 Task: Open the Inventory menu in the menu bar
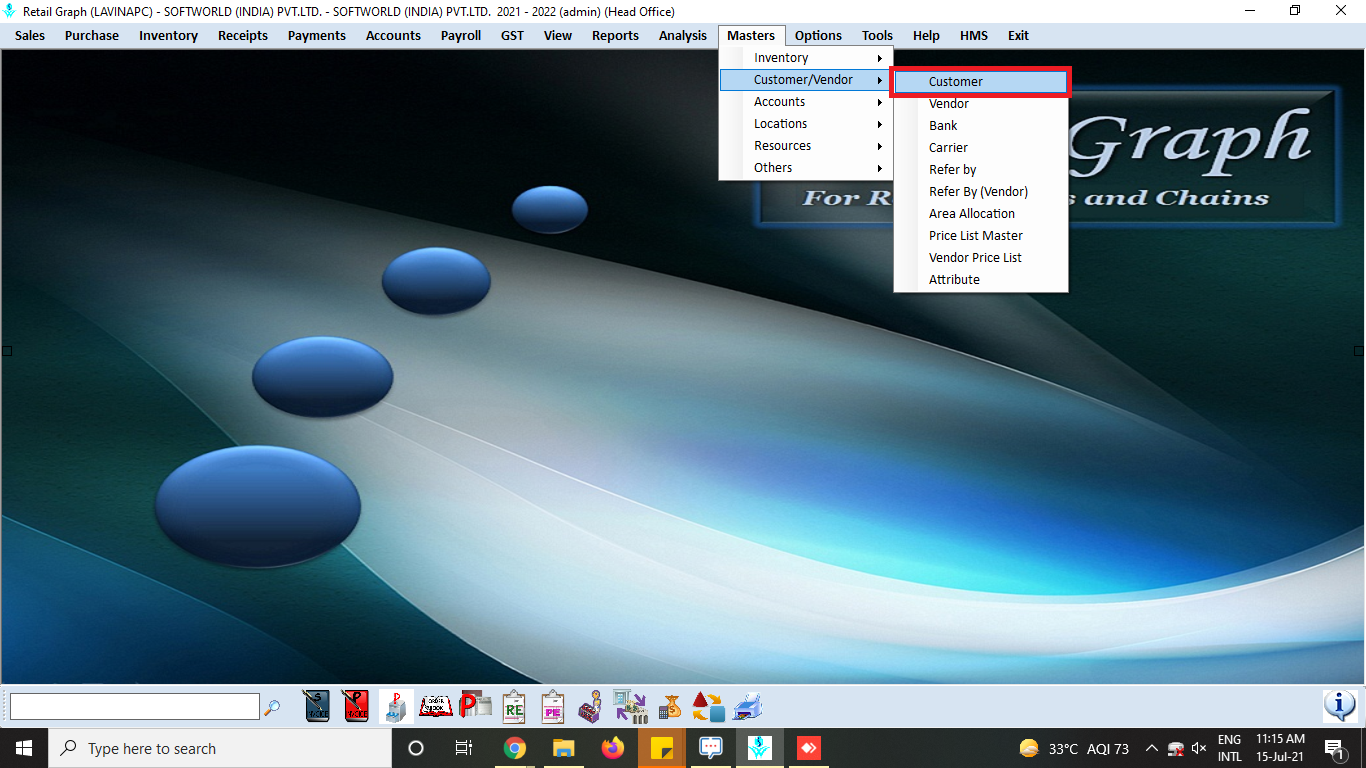tap(168, 35)
